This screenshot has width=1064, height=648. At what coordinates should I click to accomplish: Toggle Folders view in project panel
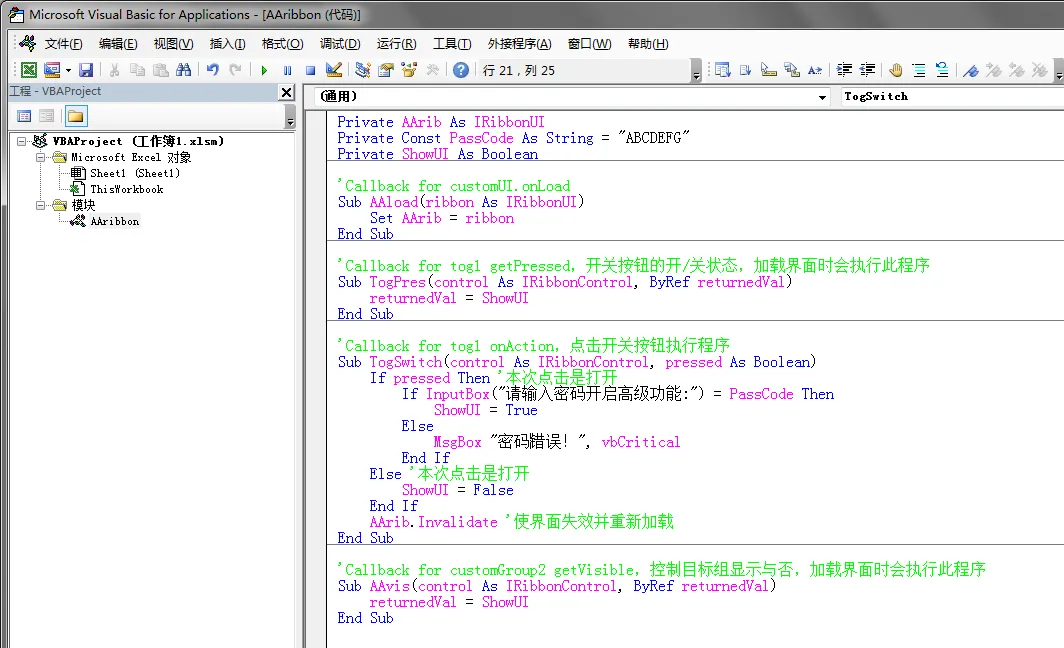(x=76, y=116)
